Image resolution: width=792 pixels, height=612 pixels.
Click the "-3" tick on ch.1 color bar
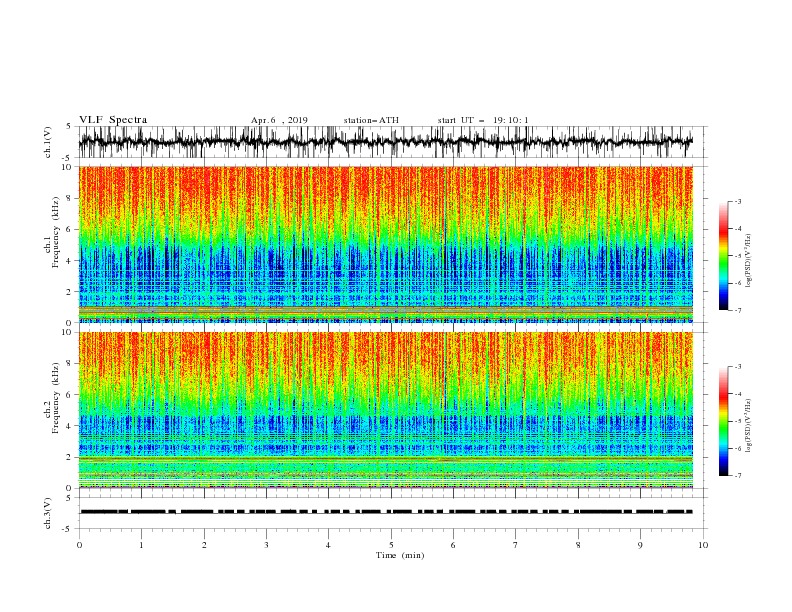click(738, 201)
